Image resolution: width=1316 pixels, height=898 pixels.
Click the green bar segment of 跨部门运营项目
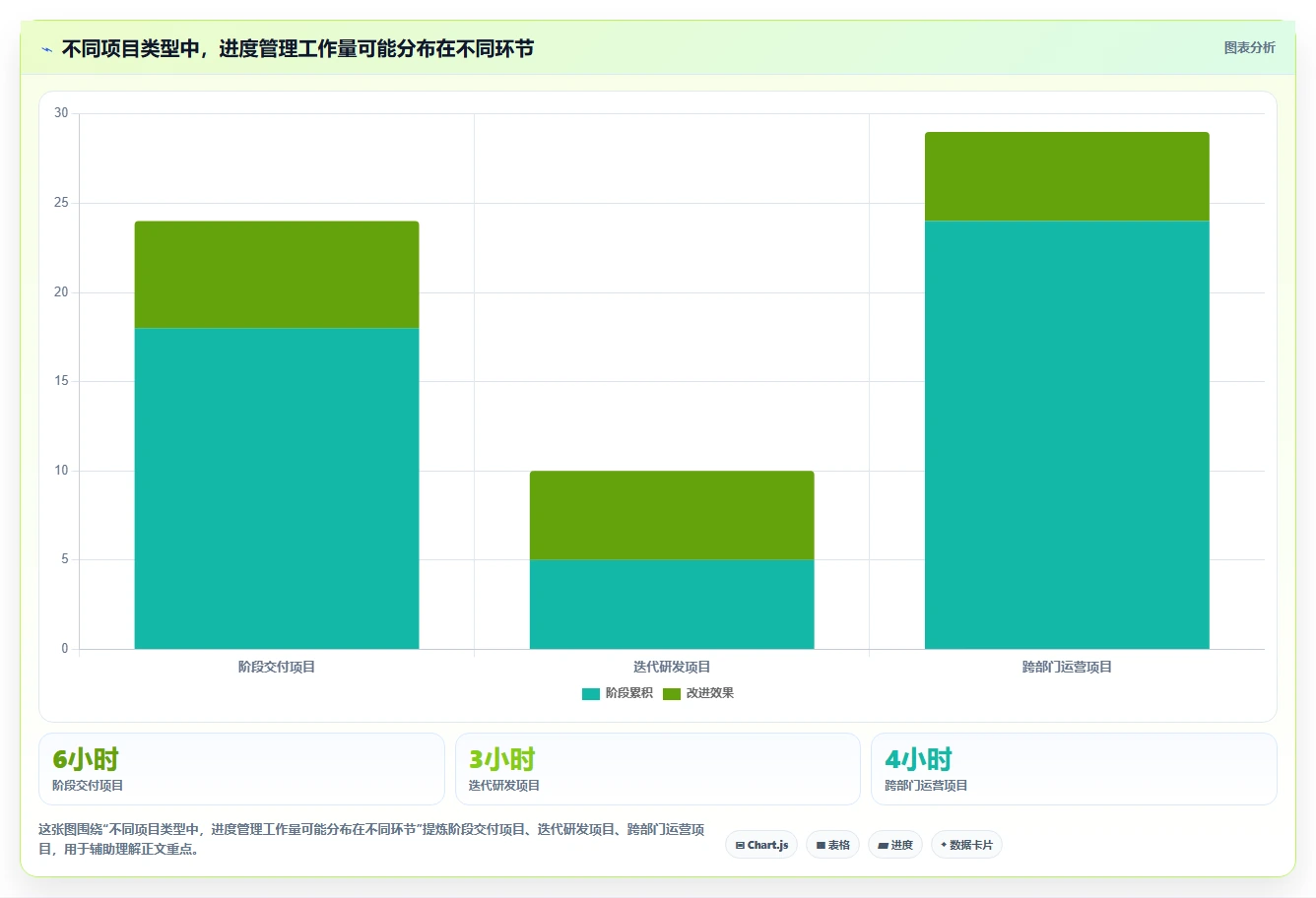click(1067, 176)
